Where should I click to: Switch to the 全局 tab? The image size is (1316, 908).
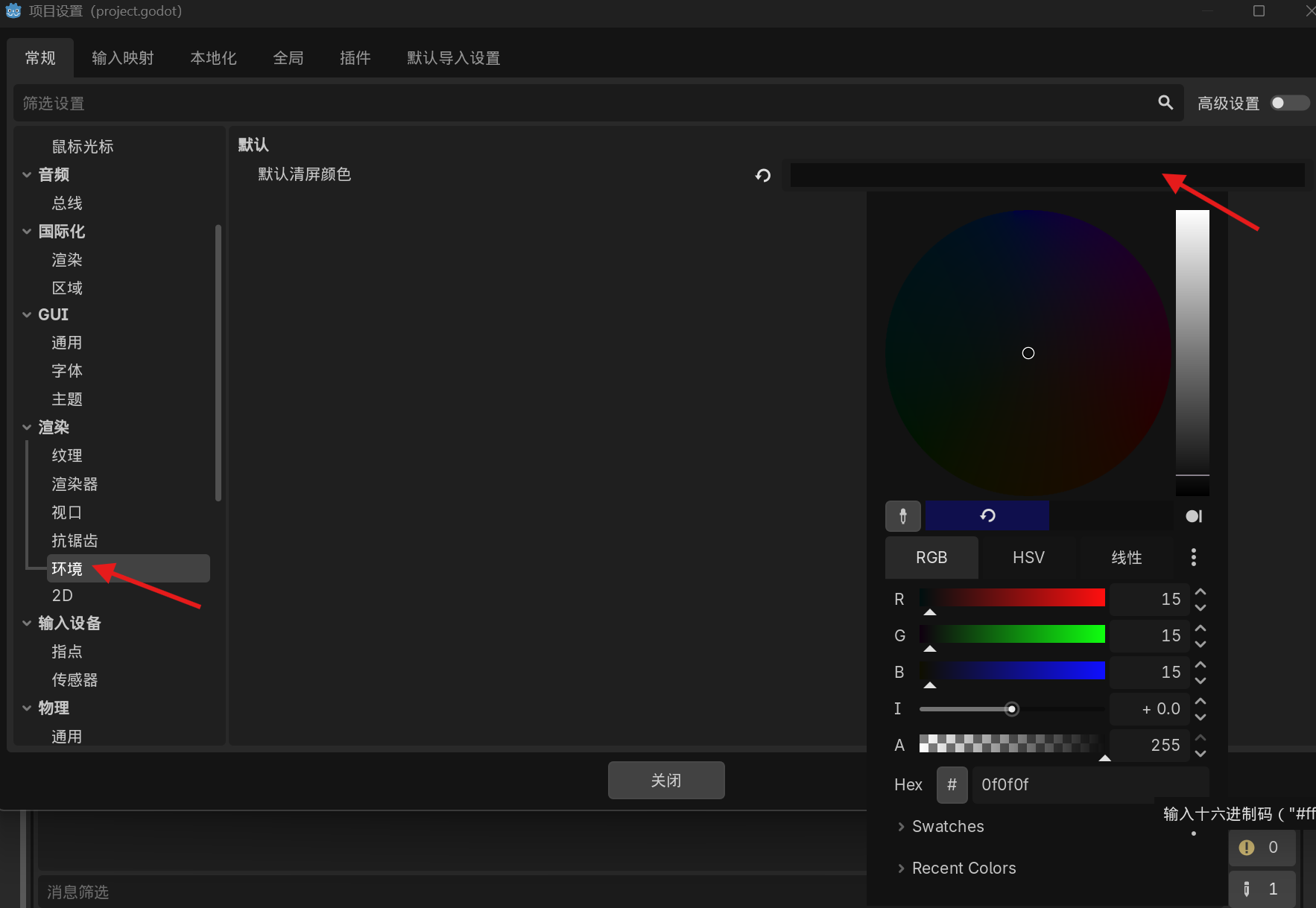288,58
